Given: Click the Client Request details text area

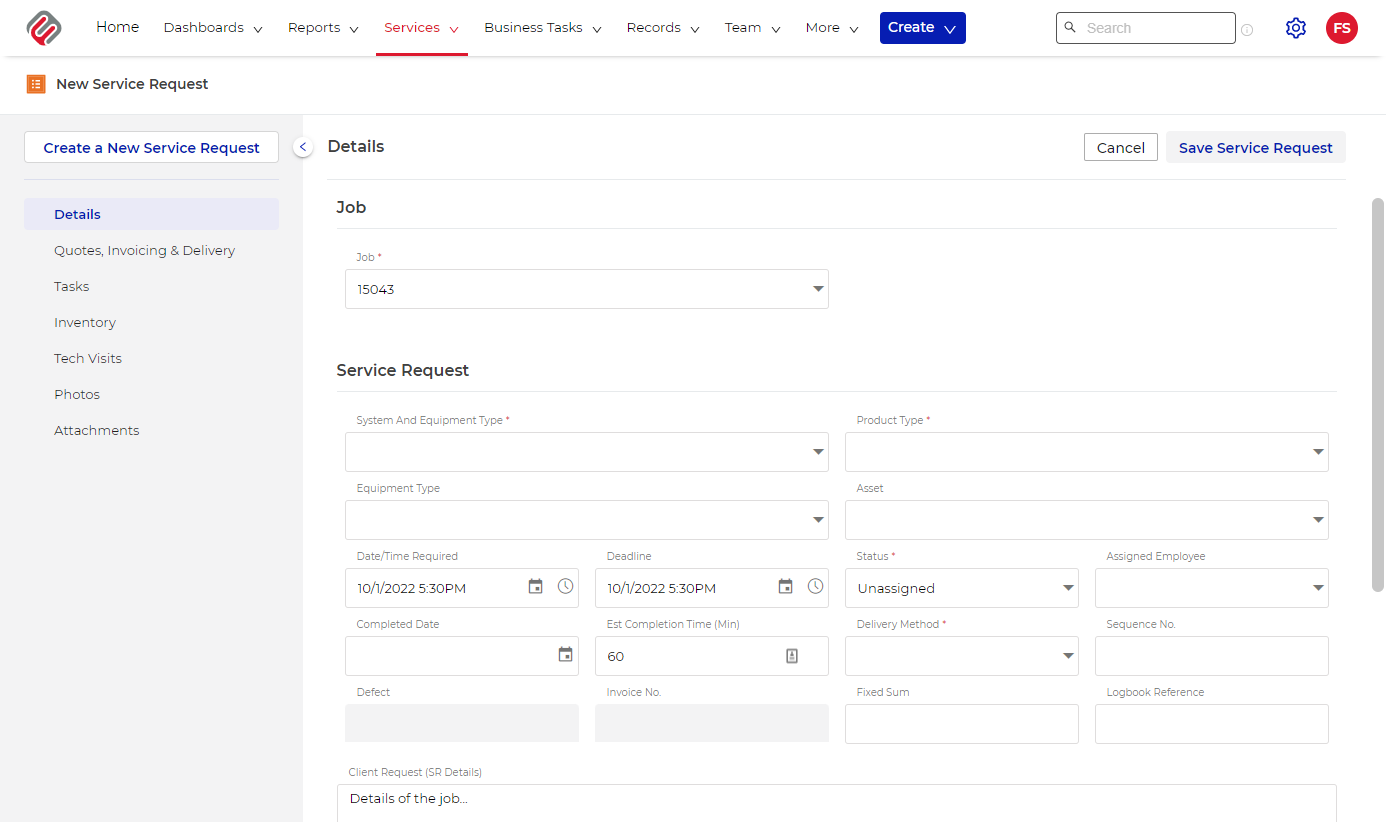Looking at the screenshot, I should click(837, 803).
